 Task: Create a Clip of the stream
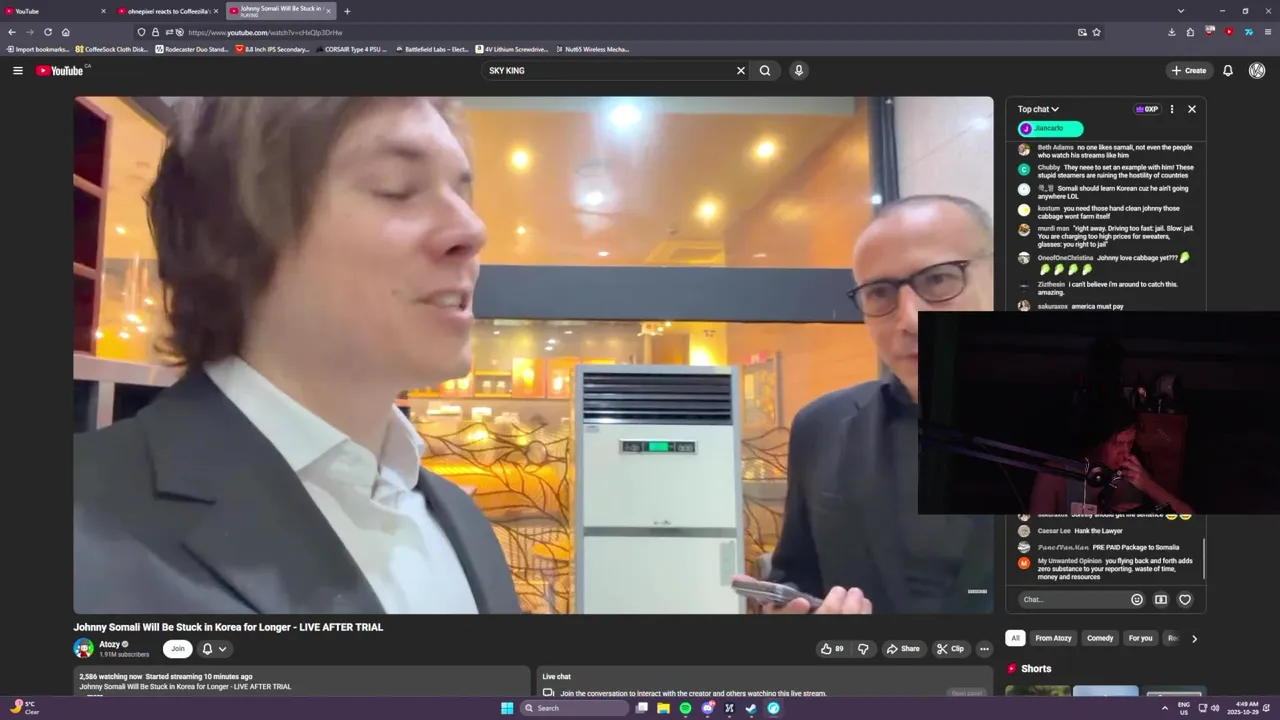click(950, 648)
